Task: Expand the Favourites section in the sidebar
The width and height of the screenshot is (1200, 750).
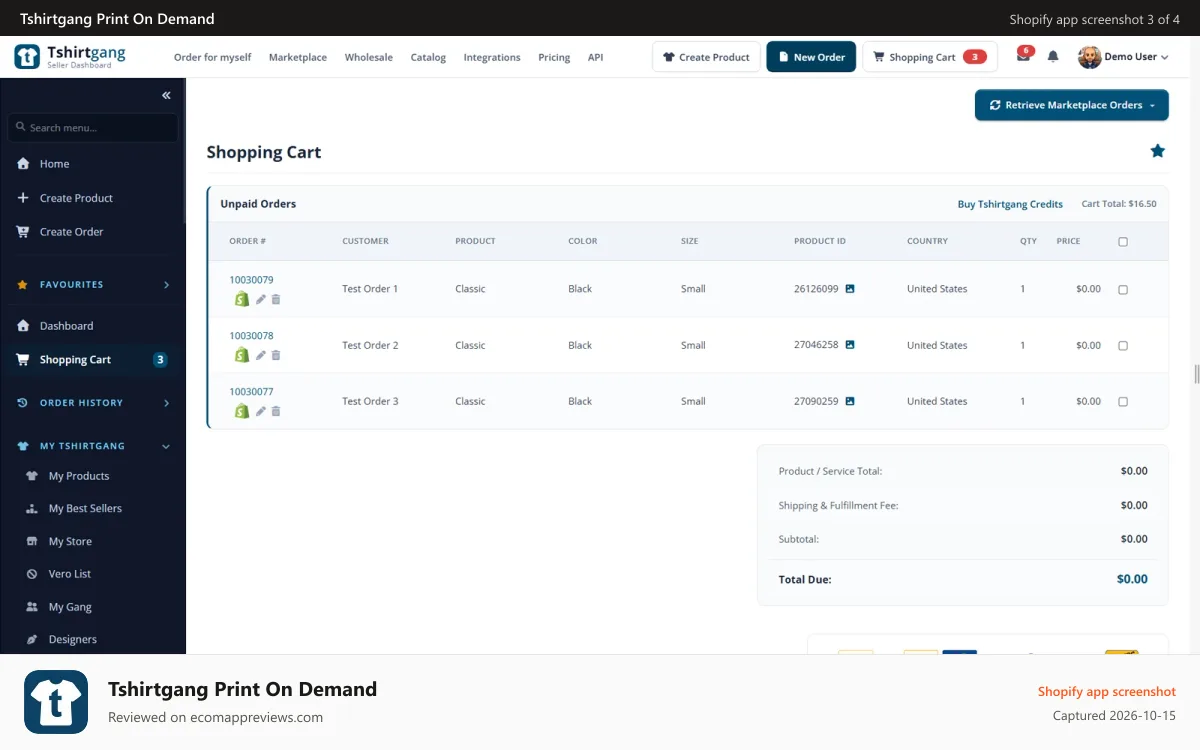Action: tap(93, 285)
